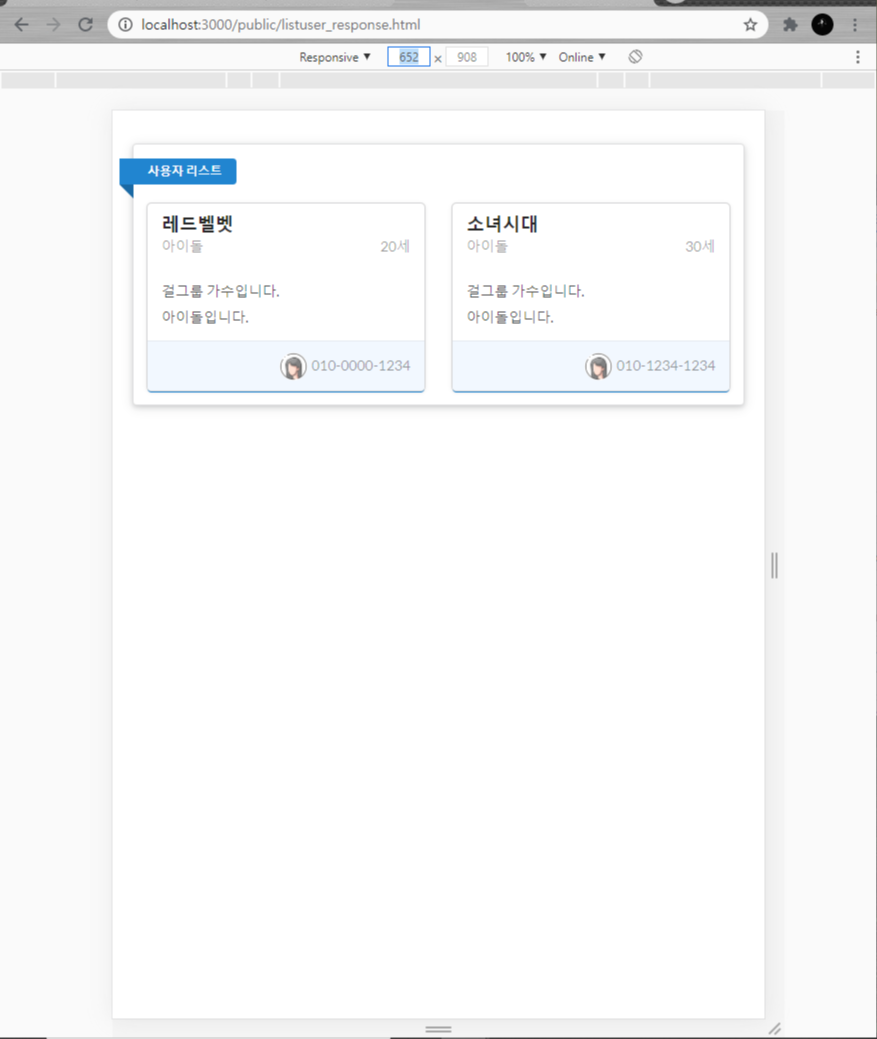The height and width of the screenshot is (1039, 877).
Task: Reload the page with the refresh icon
Action: point(85,25)
